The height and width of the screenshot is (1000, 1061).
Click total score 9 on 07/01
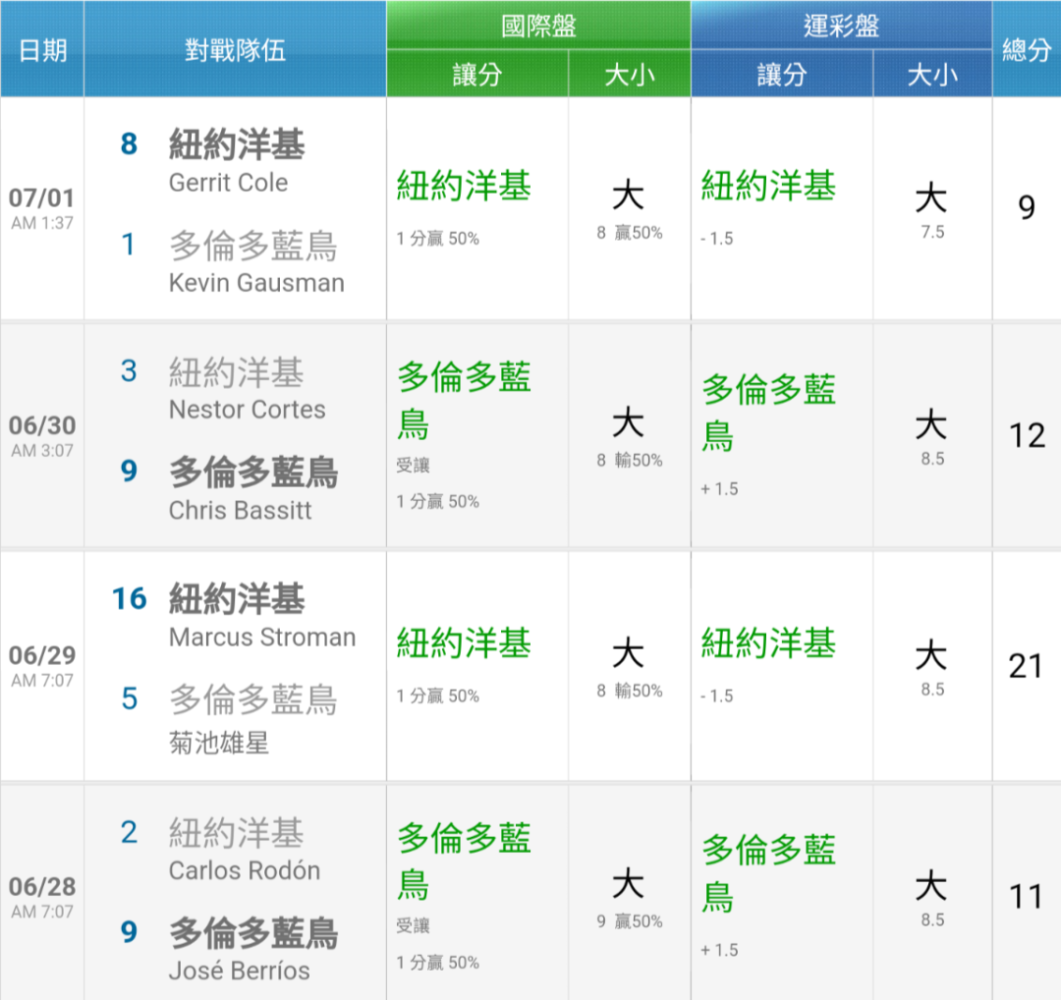click(1026, 207)
